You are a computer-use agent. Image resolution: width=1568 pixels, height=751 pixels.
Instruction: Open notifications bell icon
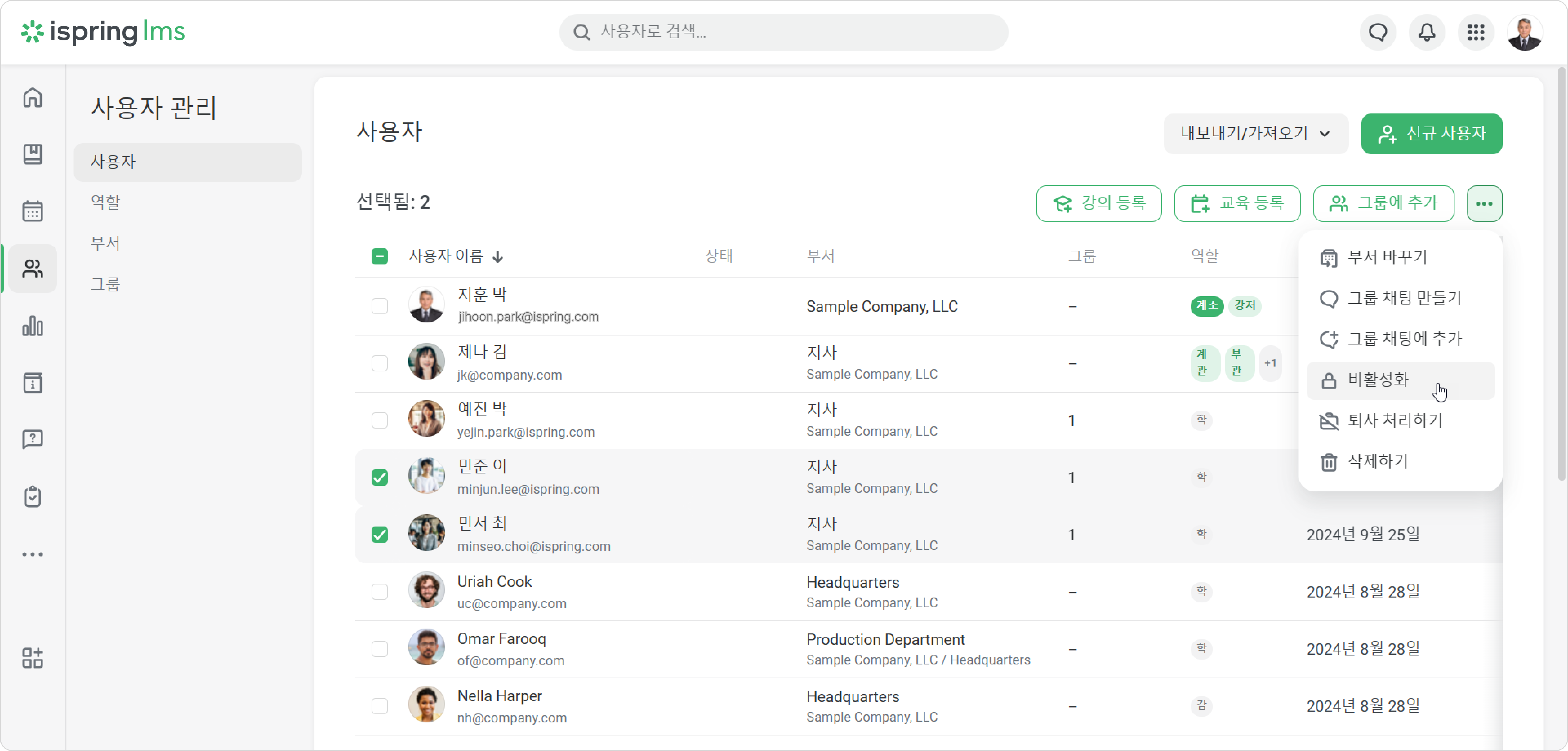coord(1427,32)
